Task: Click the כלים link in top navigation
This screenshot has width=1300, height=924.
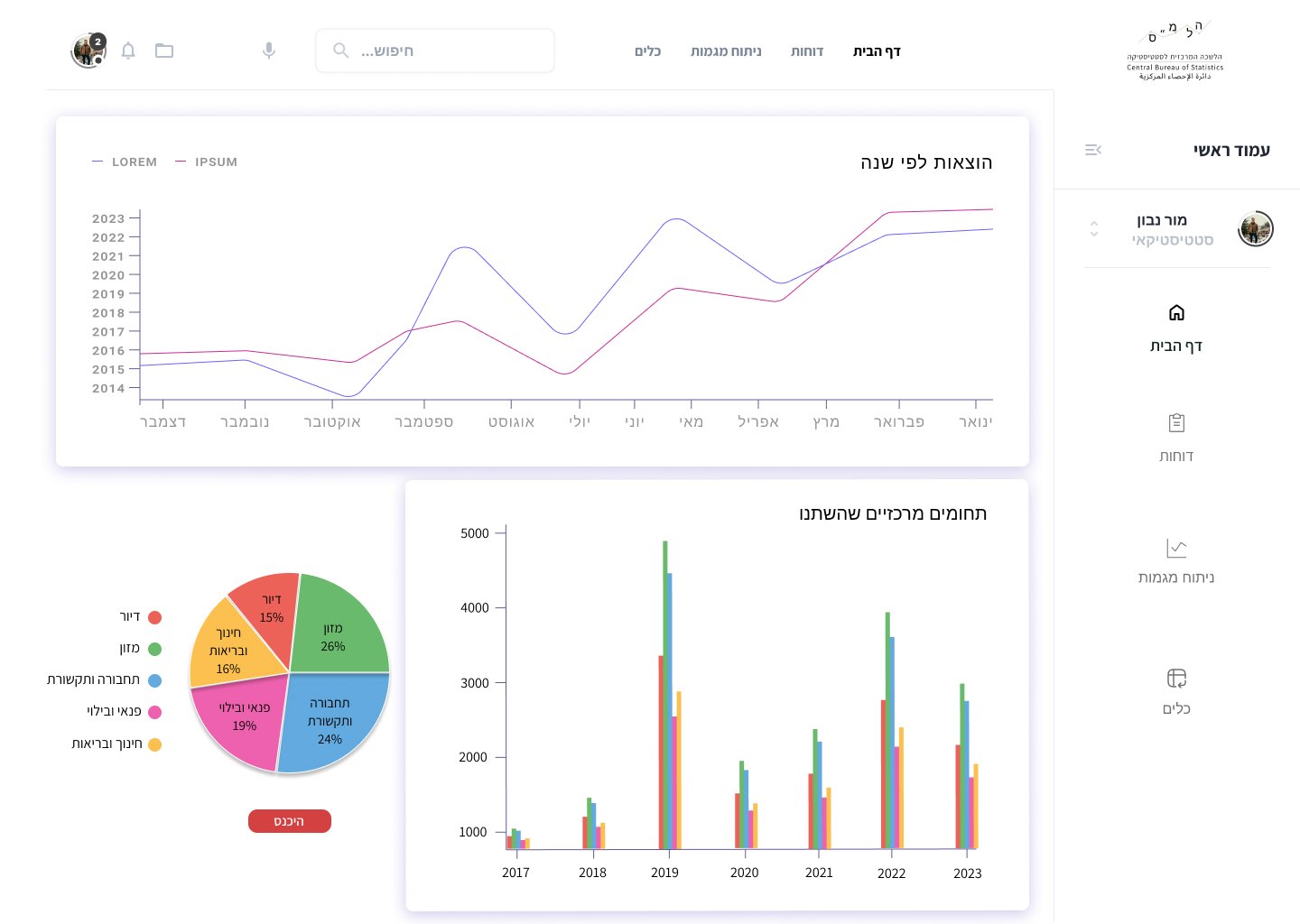Action: coord(647,51)
